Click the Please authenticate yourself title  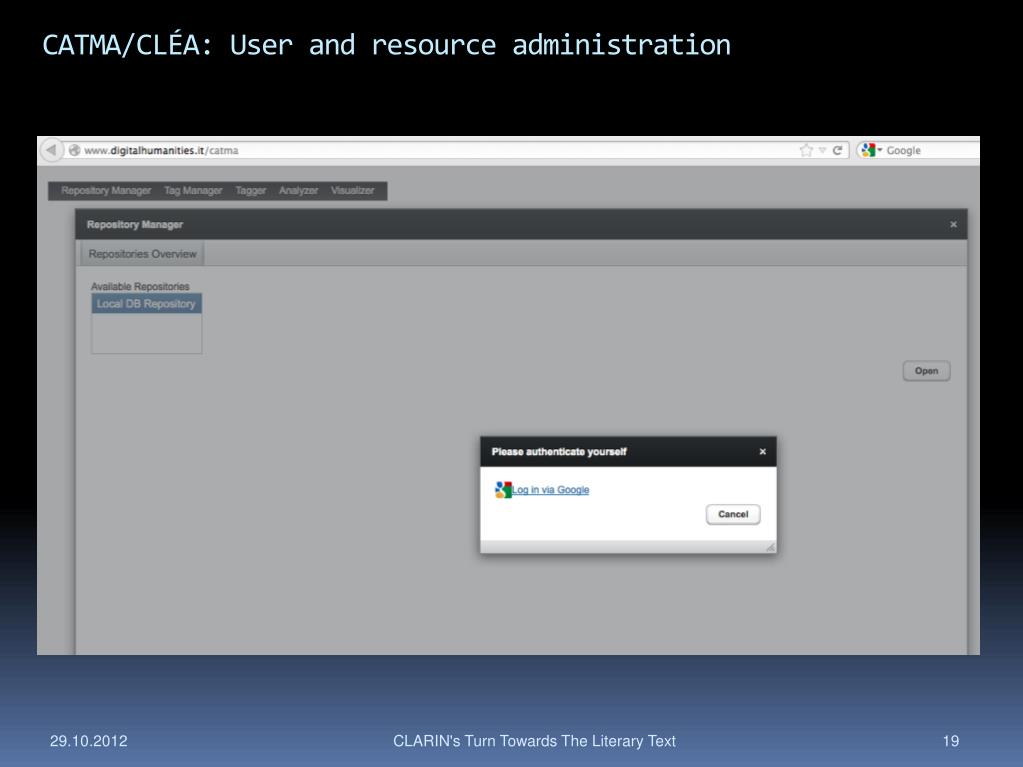tap(559, 451)
